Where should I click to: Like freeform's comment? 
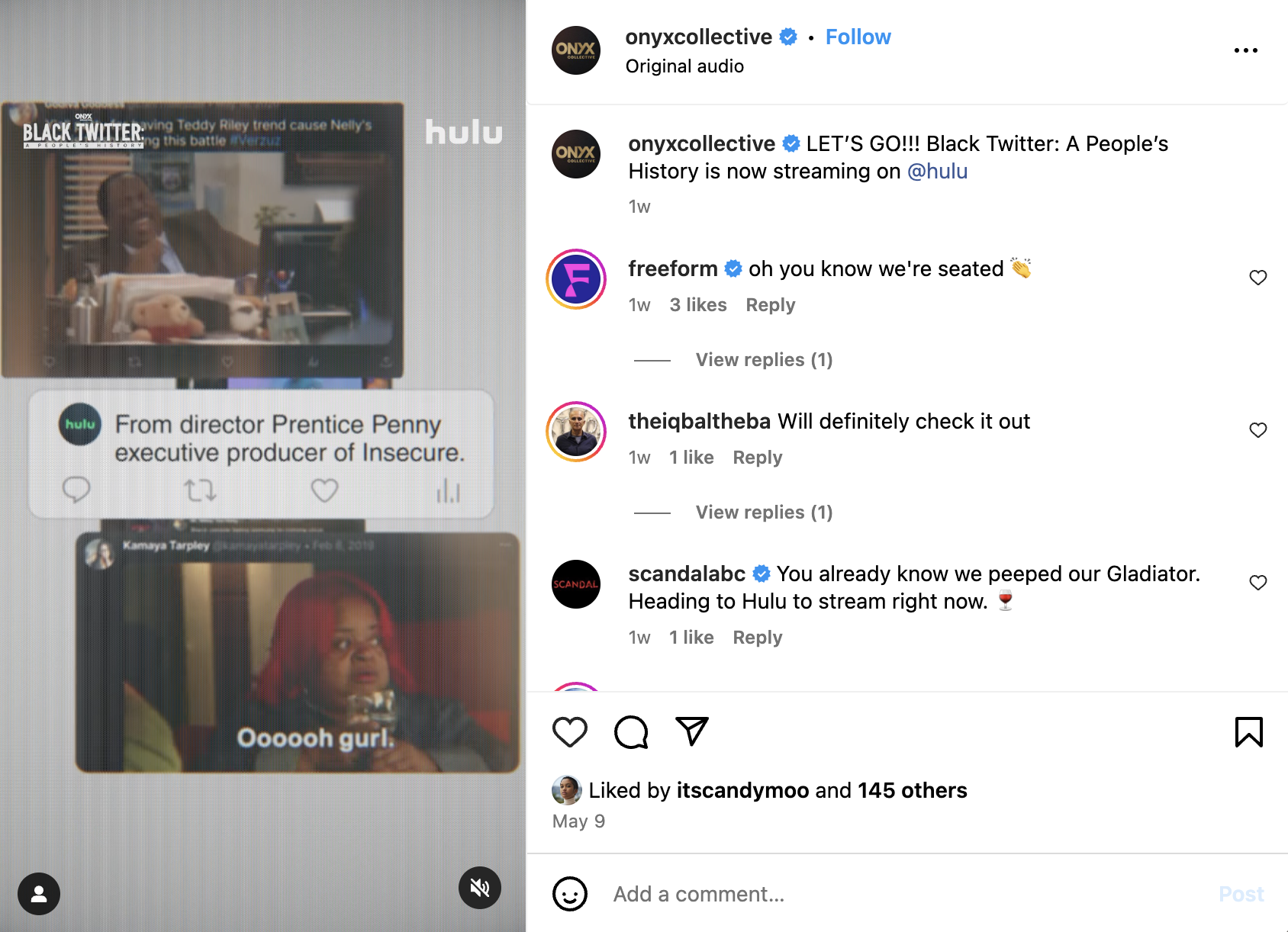1258,278
